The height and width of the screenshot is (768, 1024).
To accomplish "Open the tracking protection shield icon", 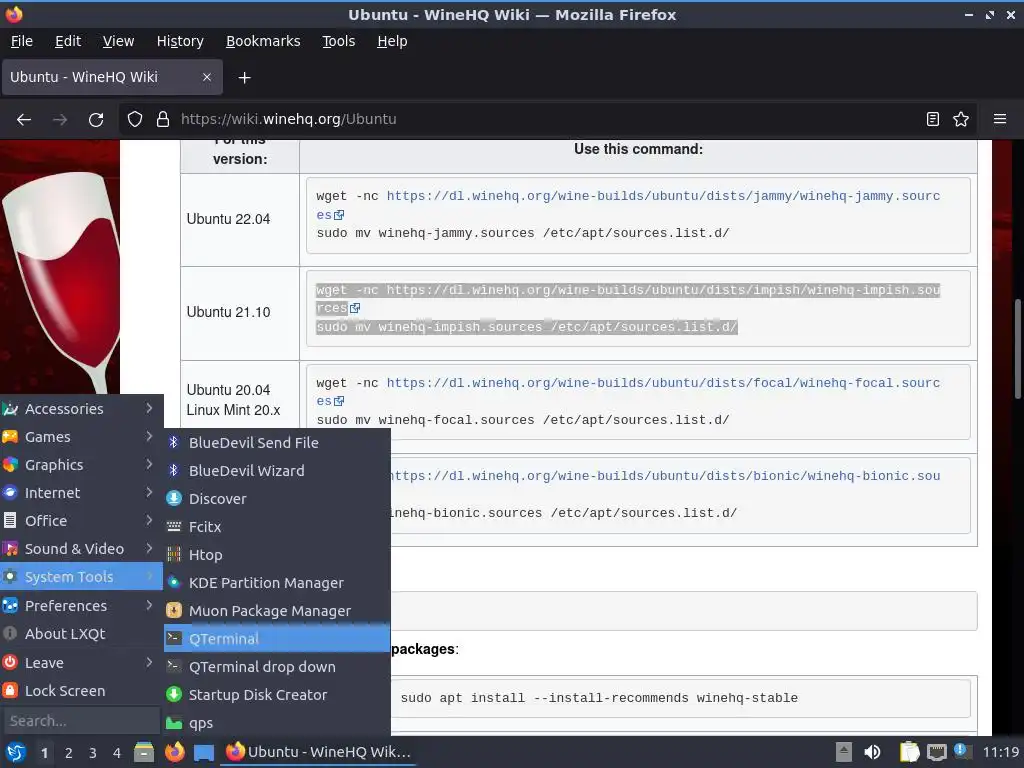I will tap(135, 119).
